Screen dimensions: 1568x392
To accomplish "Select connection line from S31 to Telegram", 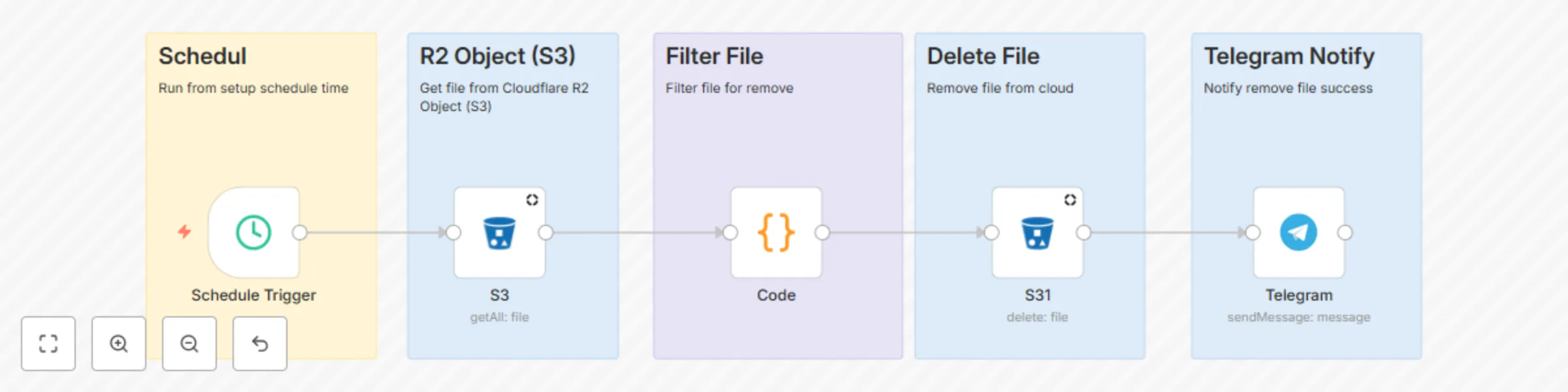I will [x=1168, y=233].
